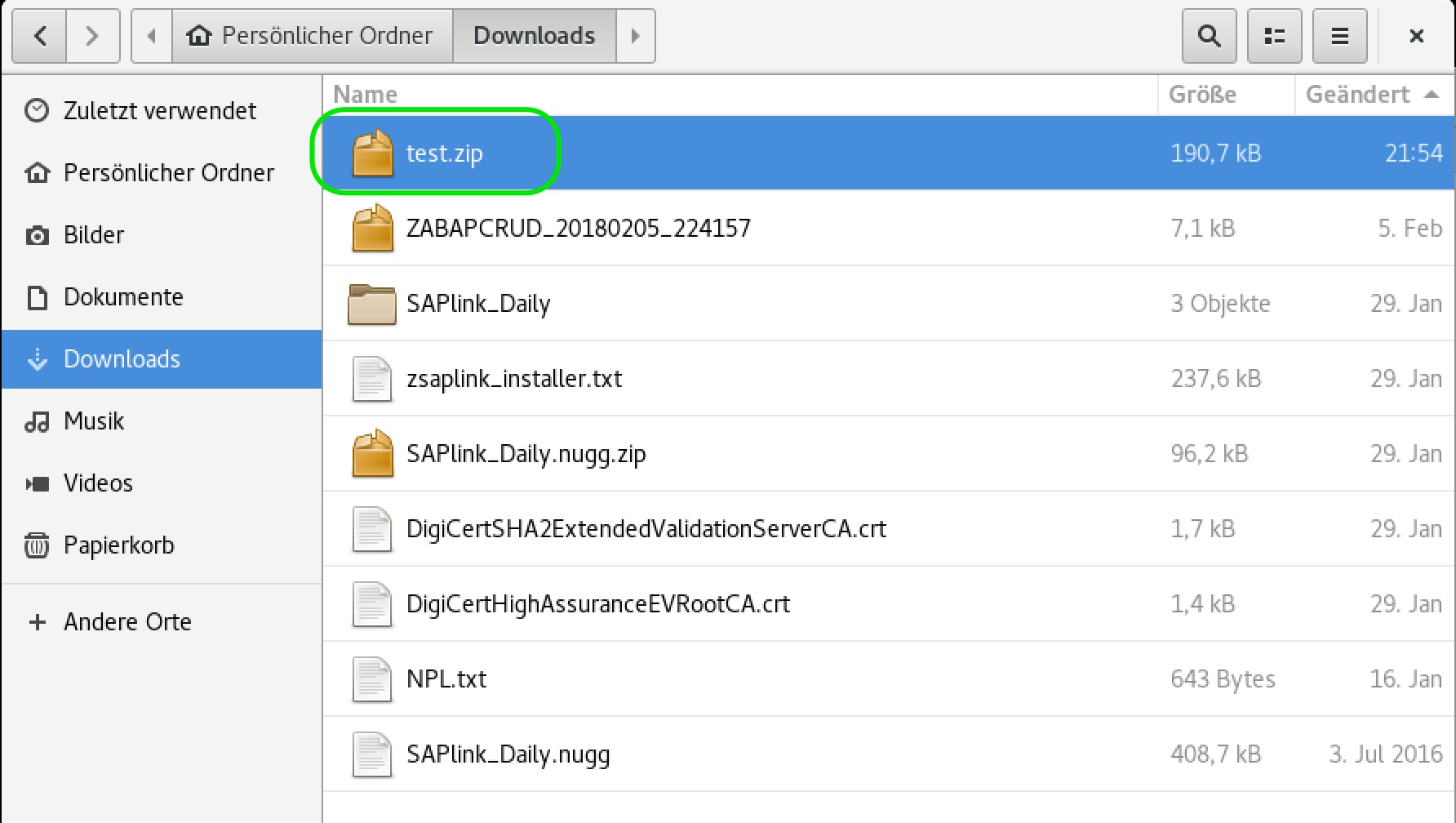The image size is (1456, 823).
Task: Select the Zuletzt verwendet sidebar icon
Action: [x=38, y=110]
